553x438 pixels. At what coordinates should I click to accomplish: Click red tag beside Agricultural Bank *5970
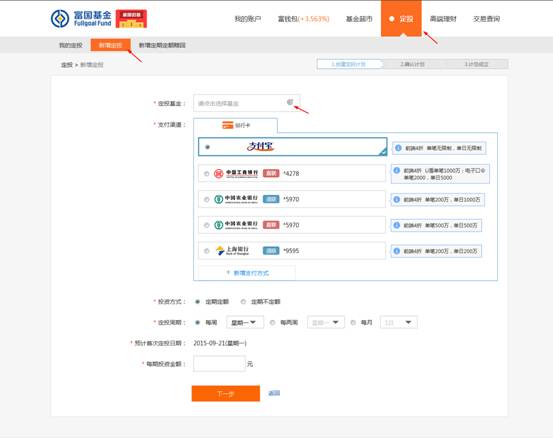point(271,225)
